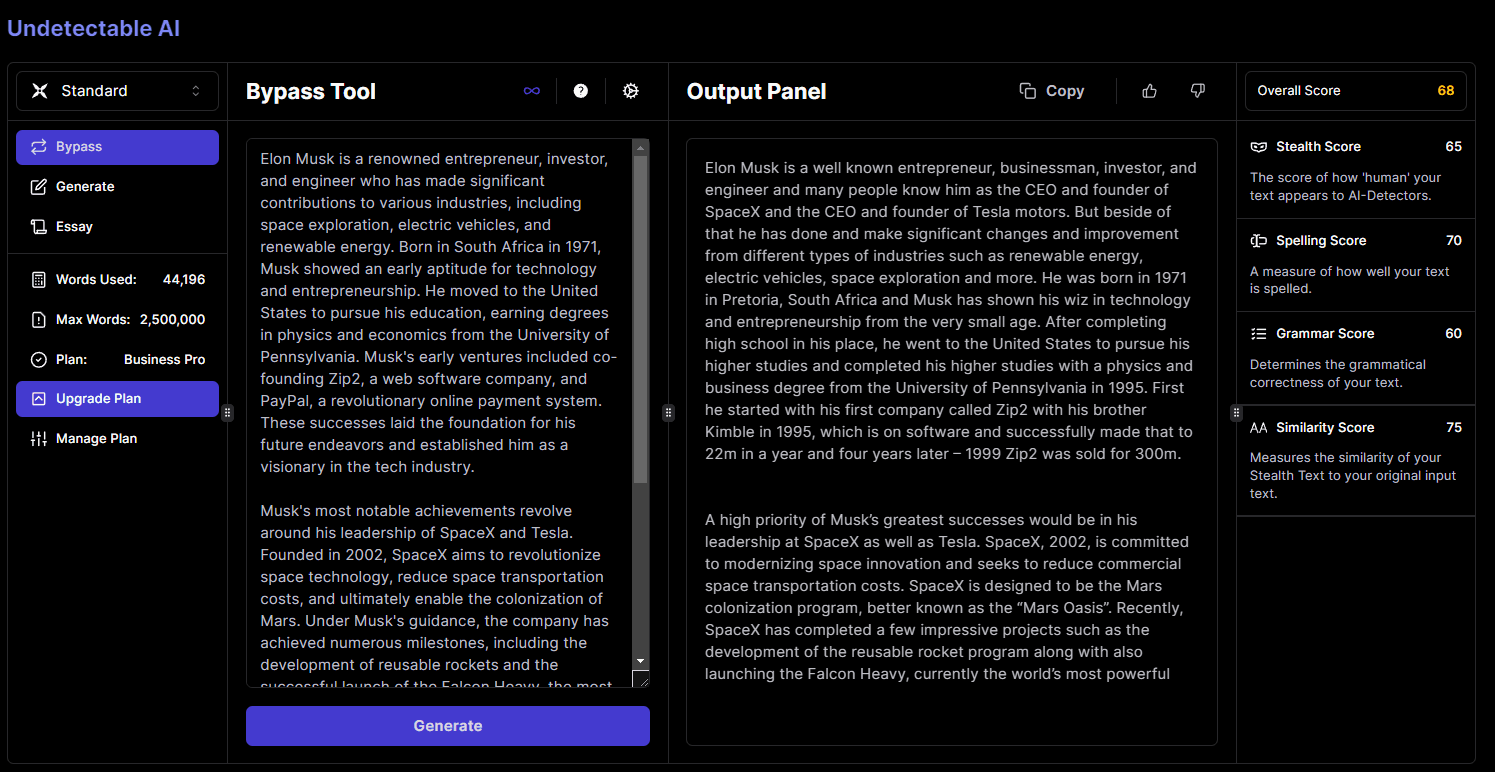Select Generate in the sidebar menu

(85, 187)
